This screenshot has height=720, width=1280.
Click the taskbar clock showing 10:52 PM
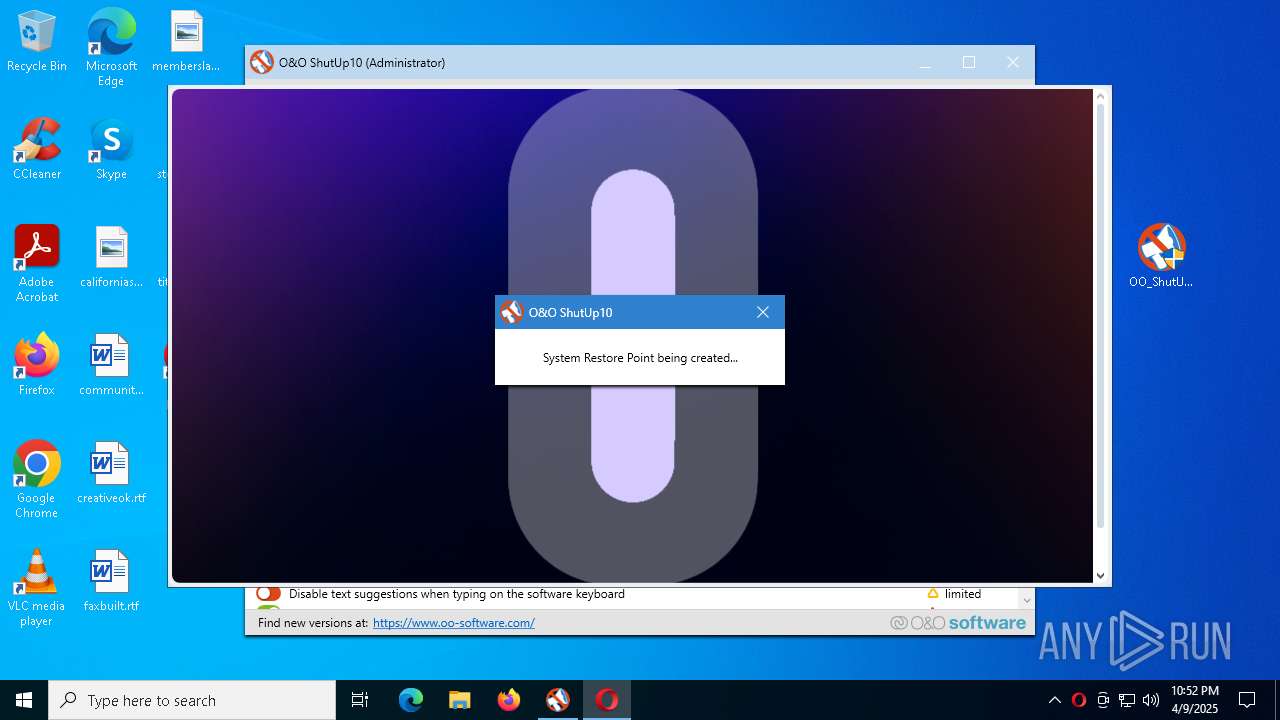[1195, 700]
